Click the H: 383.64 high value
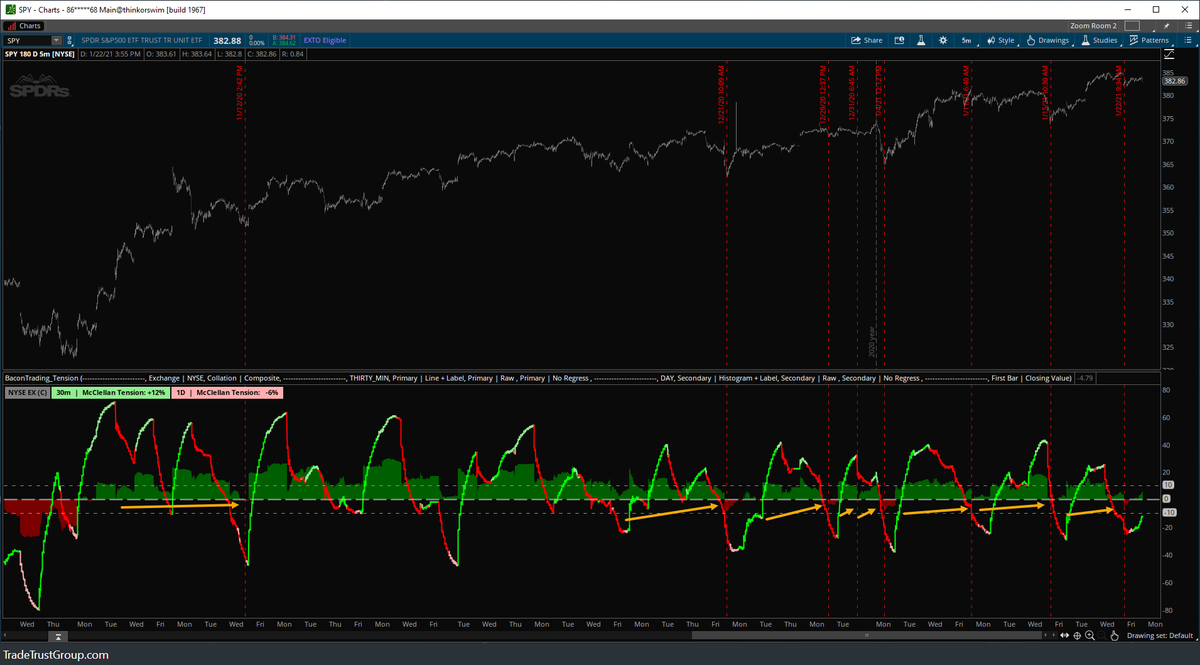This screenshot has width=1200, height=665. tap(196, 54)
